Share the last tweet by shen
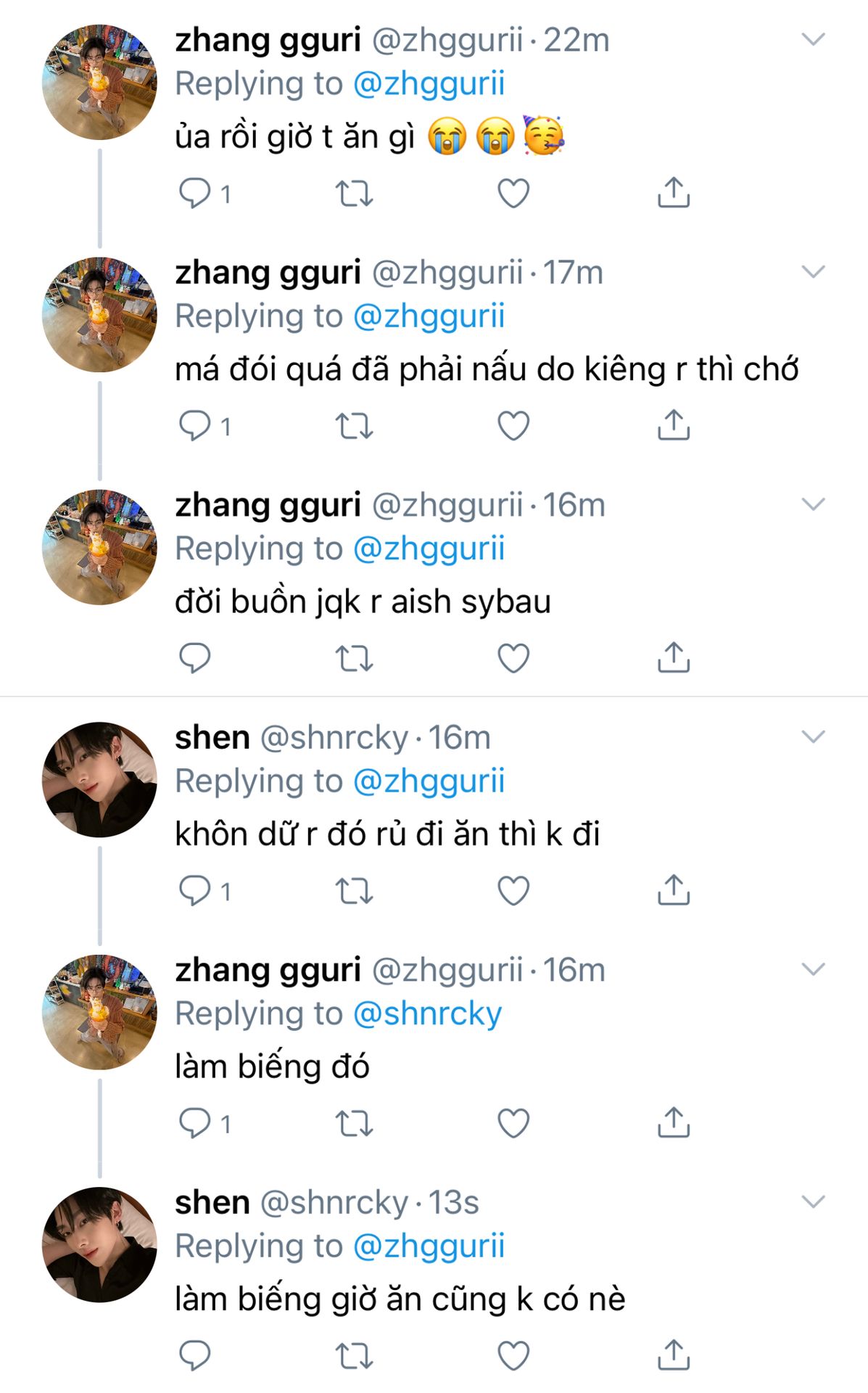The height and width of the screenshot is (1393, 868). 674,1355
